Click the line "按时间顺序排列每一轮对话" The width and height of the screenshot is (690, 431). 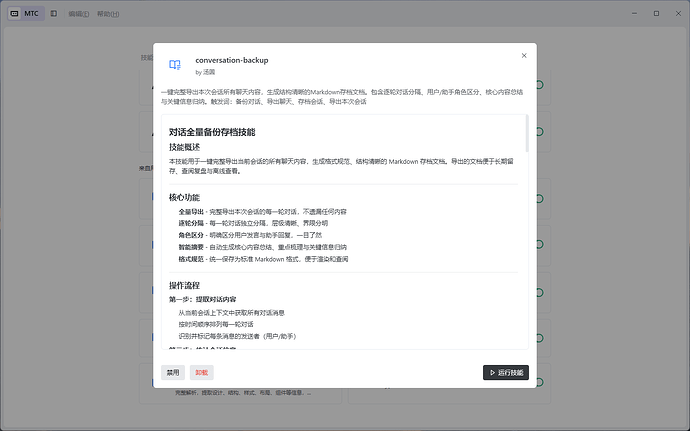(216, 324)
